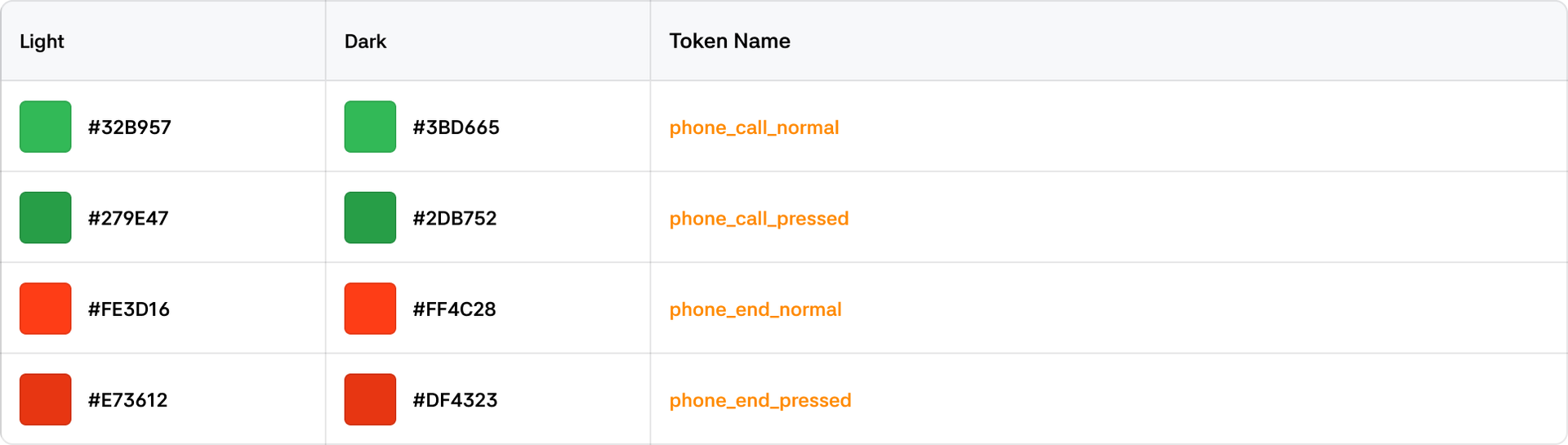1568x445 pixels.
Task: Click the #FE3D16 hex value text
Action: 129,309
